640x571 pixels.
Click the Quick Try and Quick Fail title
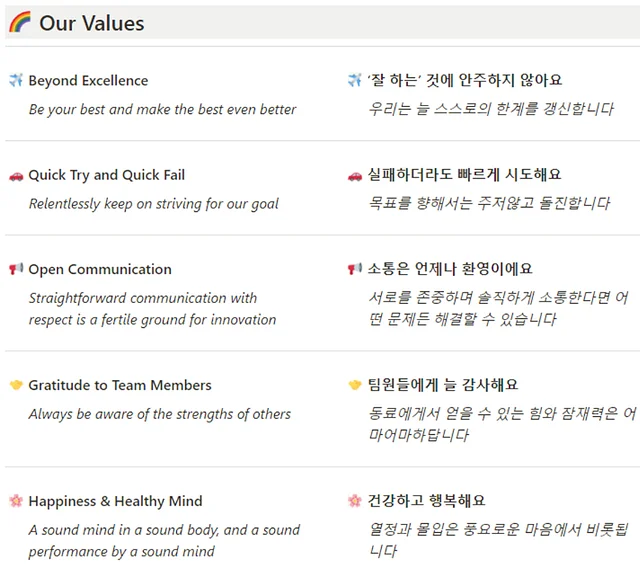coord(106,175)
